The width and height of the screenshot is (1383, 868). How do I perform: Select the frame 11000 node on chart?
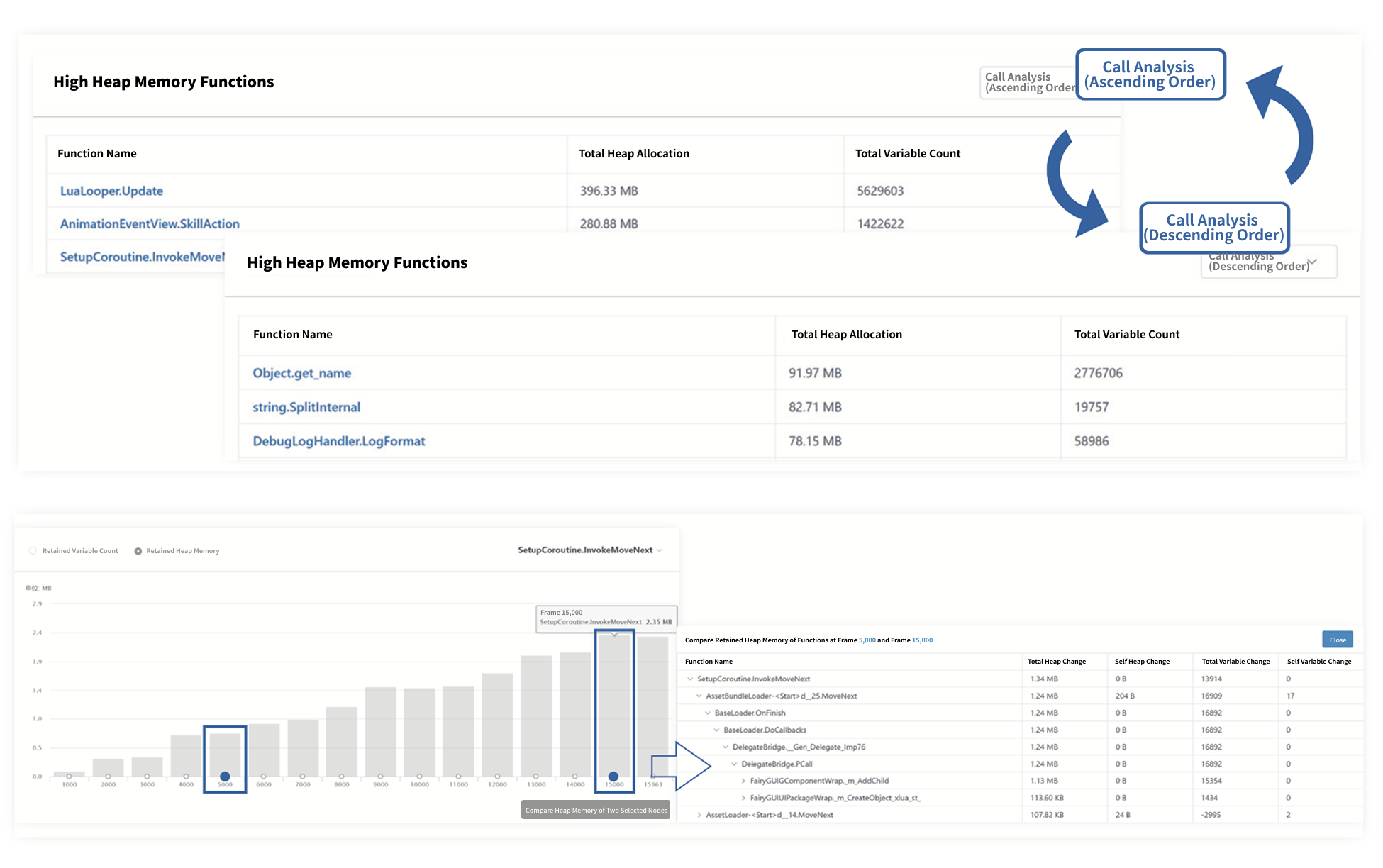click(458, 777)
